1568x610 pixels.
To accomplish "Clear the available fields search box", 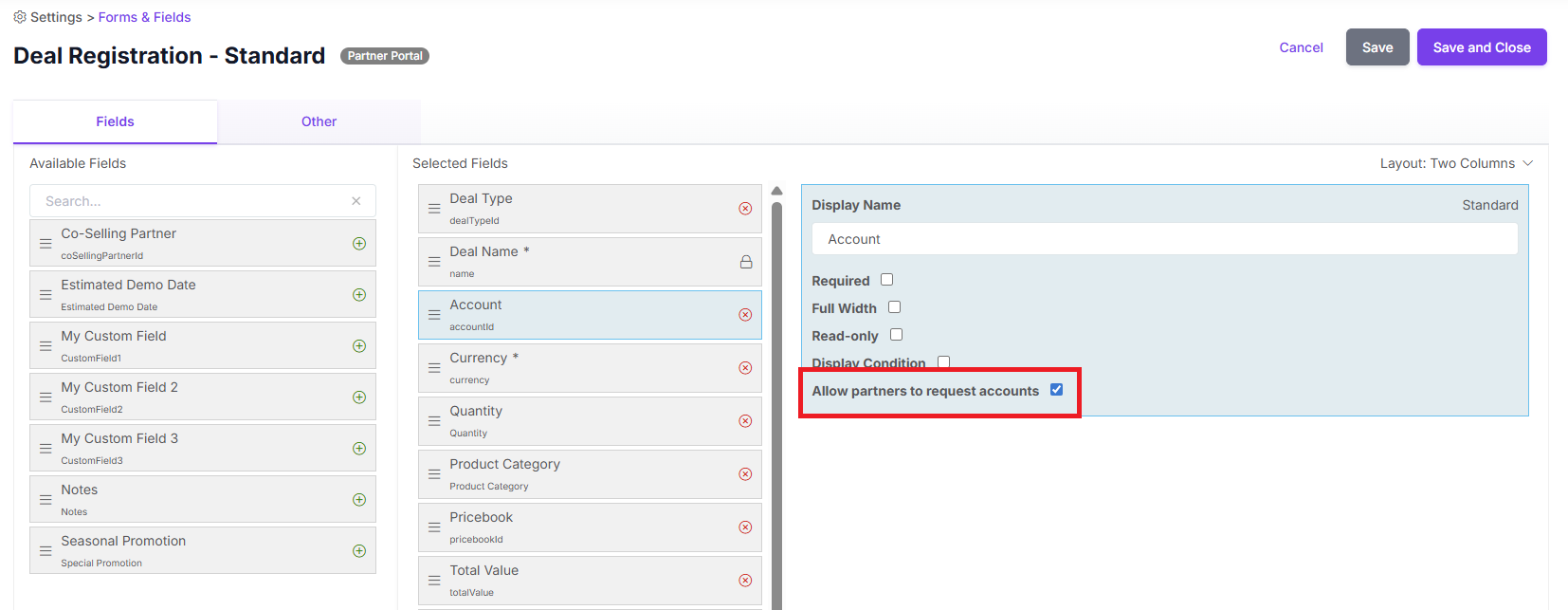I will tap(356, 201).
